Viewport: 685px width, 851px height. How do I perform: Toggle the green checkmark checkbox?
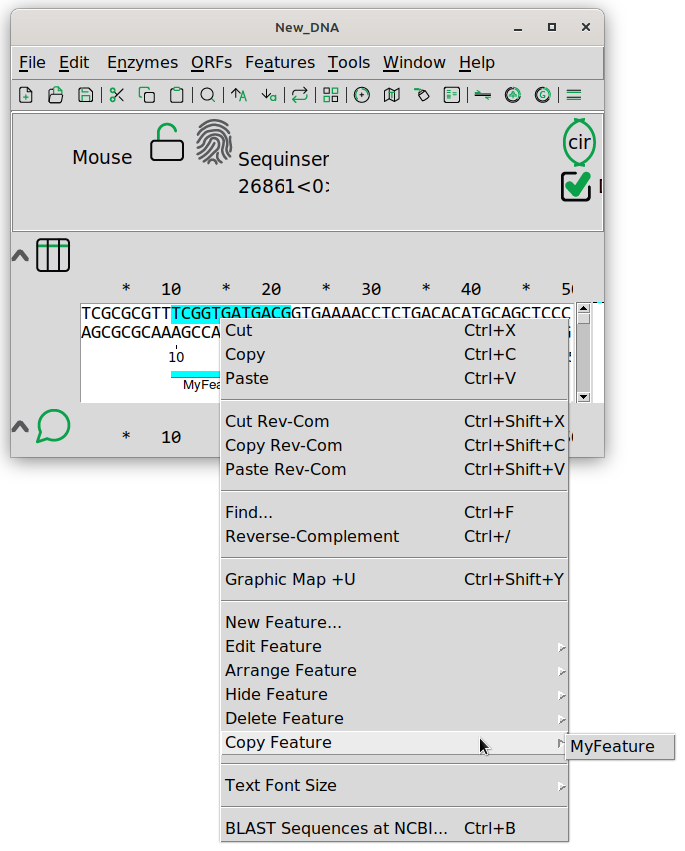(x=576, y=186)
